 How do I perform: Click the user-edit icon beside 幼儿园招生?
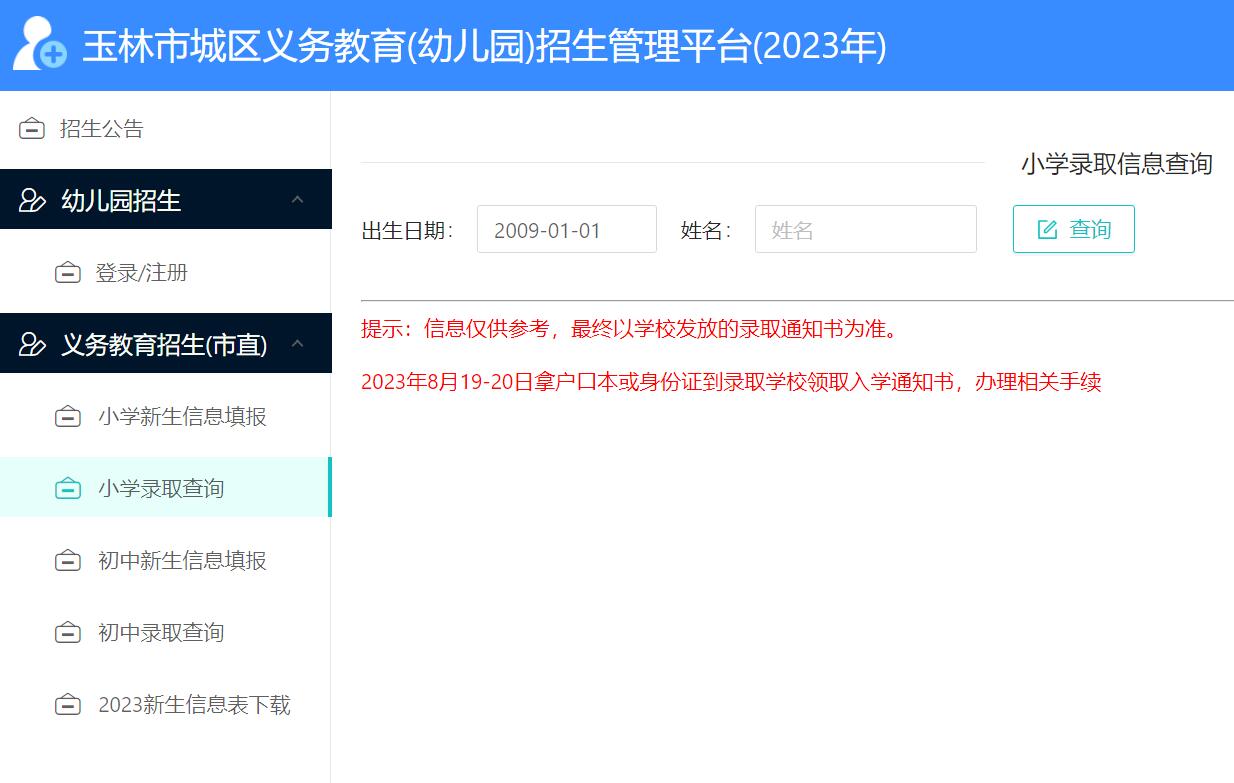click(32, 201)
